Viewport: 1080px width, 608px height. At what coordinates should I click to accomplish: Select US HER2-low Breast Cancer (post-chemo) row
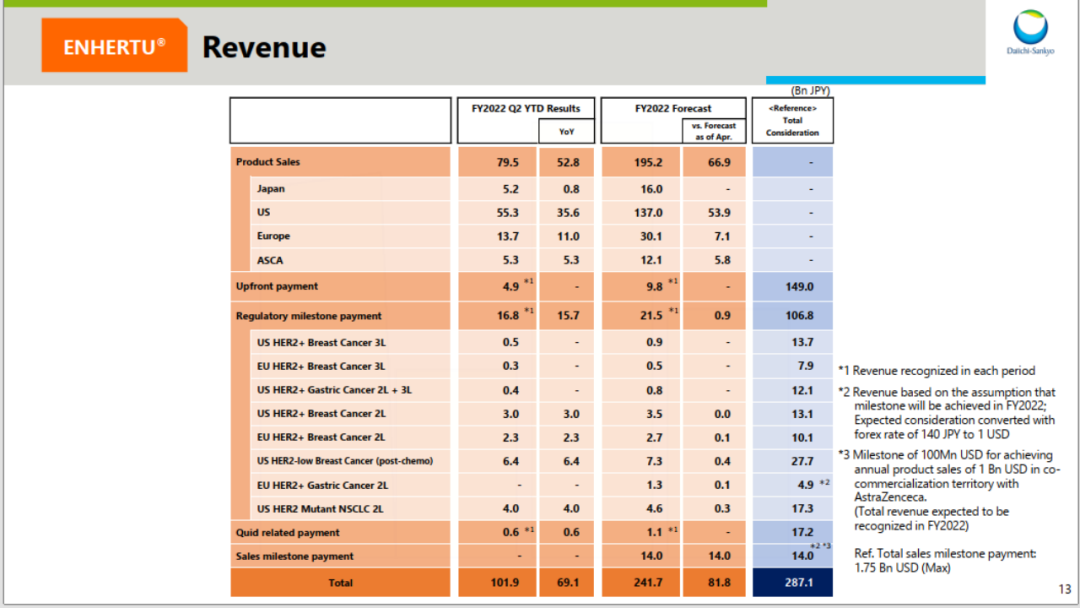(345, 461)
